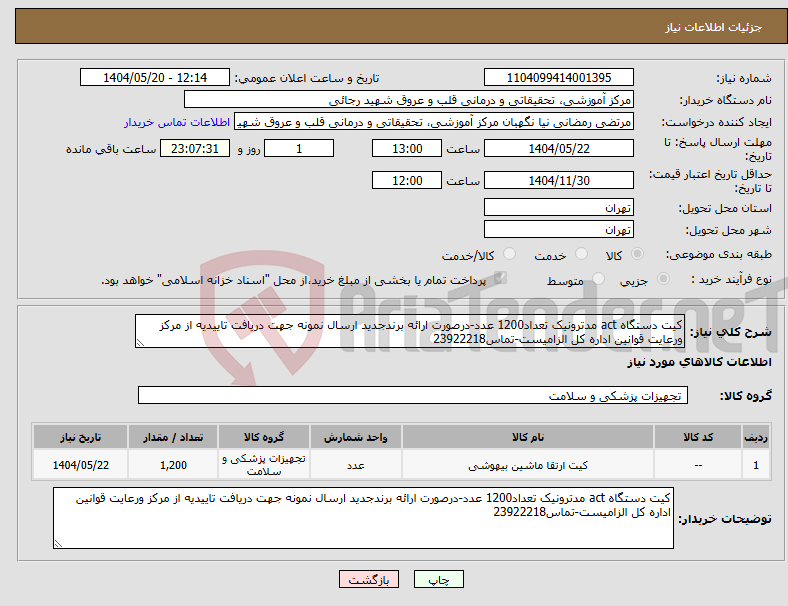Click the response deadline date 1404/05/22 field
The height and width of the screenshot is (606, 788).
pos(559,148)
